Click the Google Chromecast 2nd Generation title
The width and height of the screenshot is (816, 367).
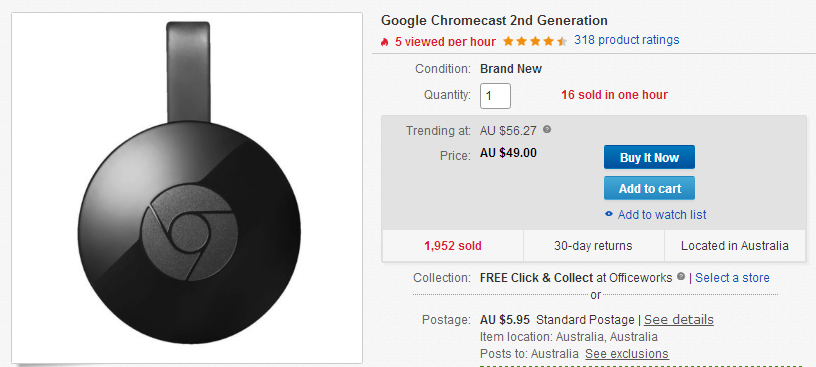[x=494, y=21]
